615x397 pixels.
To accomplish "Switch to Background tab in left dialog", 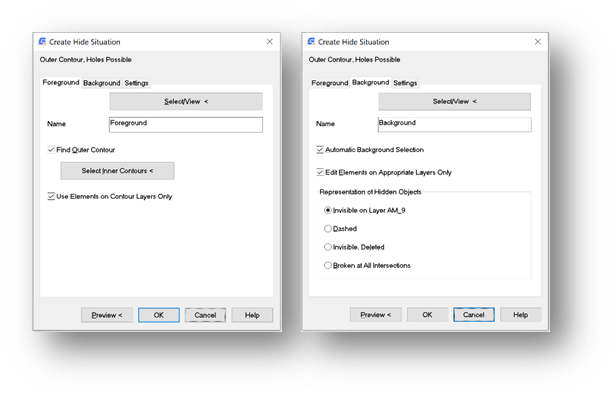I will pyautogui.click(x=102, y=83).
